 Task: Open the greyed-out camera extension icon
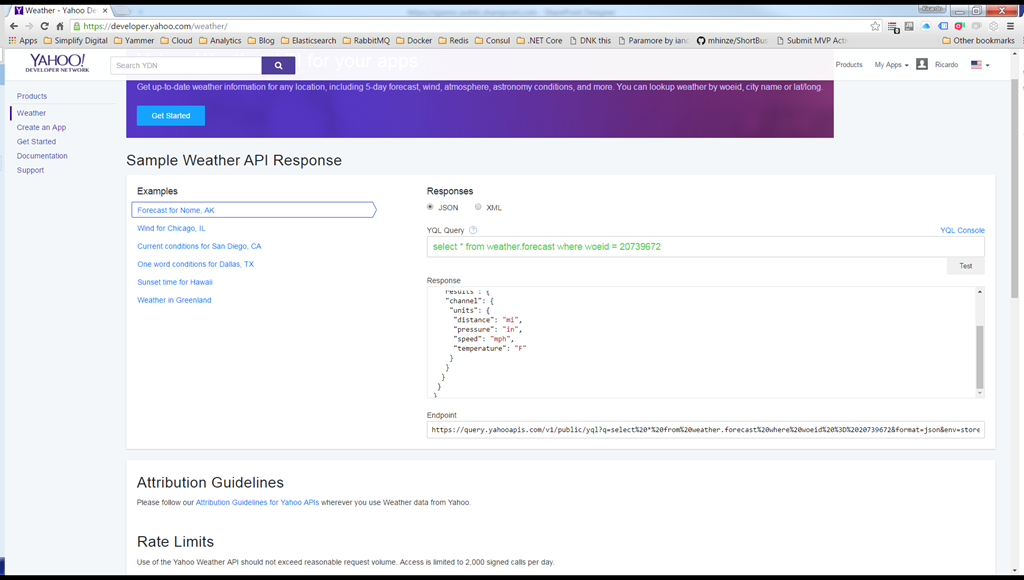tap(976, 26)
